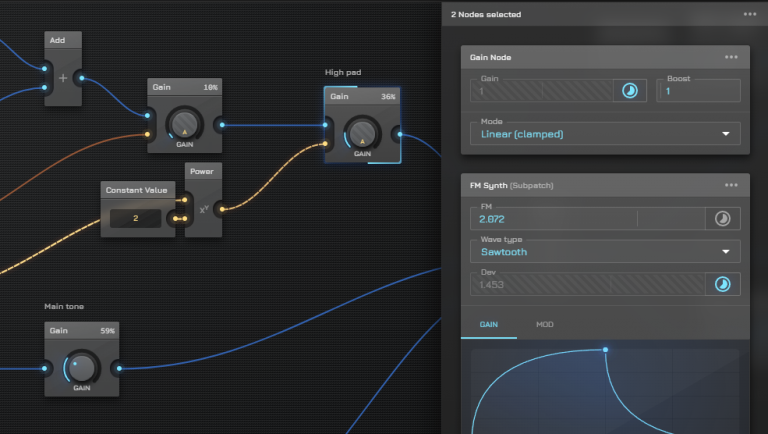
Task: Click the output port of the Main tone Gain node
Action: pos(120,368)
